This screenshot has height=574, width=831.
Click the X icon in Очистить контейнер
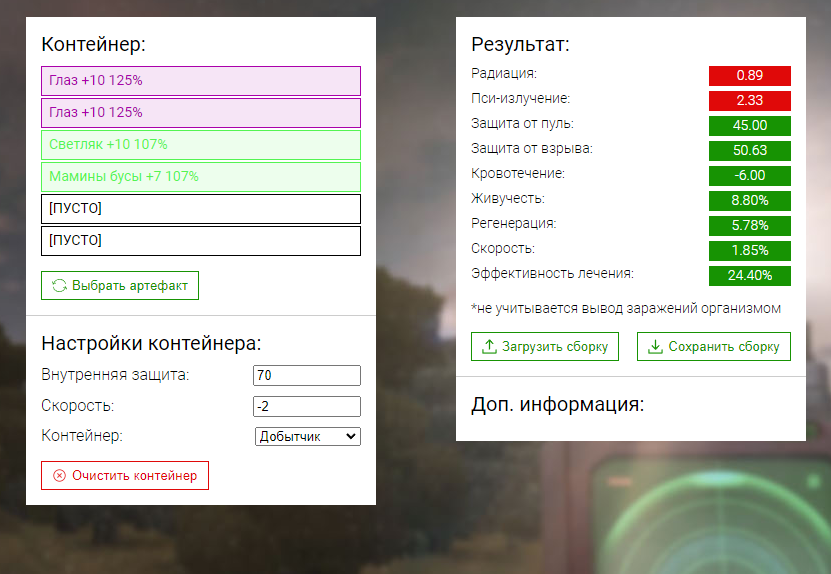(x=59, y=475)
